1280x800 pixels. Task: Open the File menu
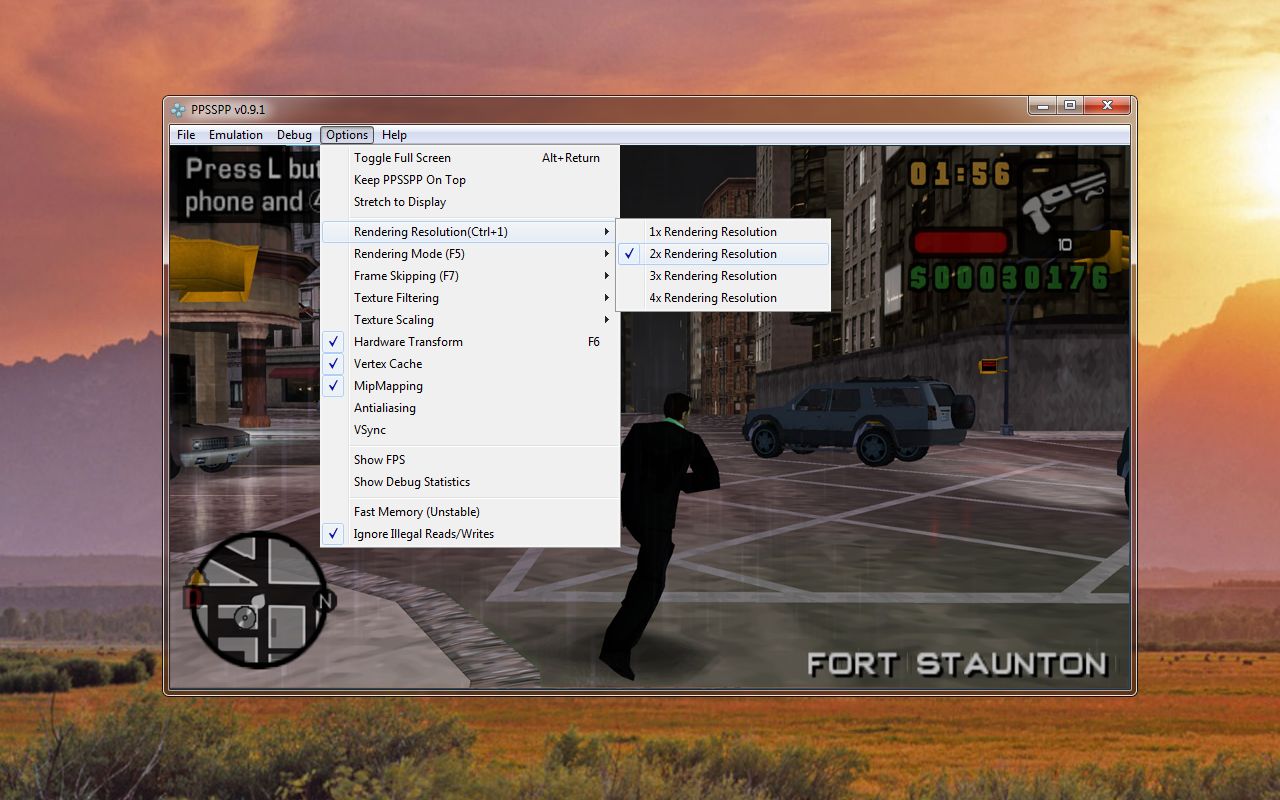pyautogui.click(x=186, y=135)
